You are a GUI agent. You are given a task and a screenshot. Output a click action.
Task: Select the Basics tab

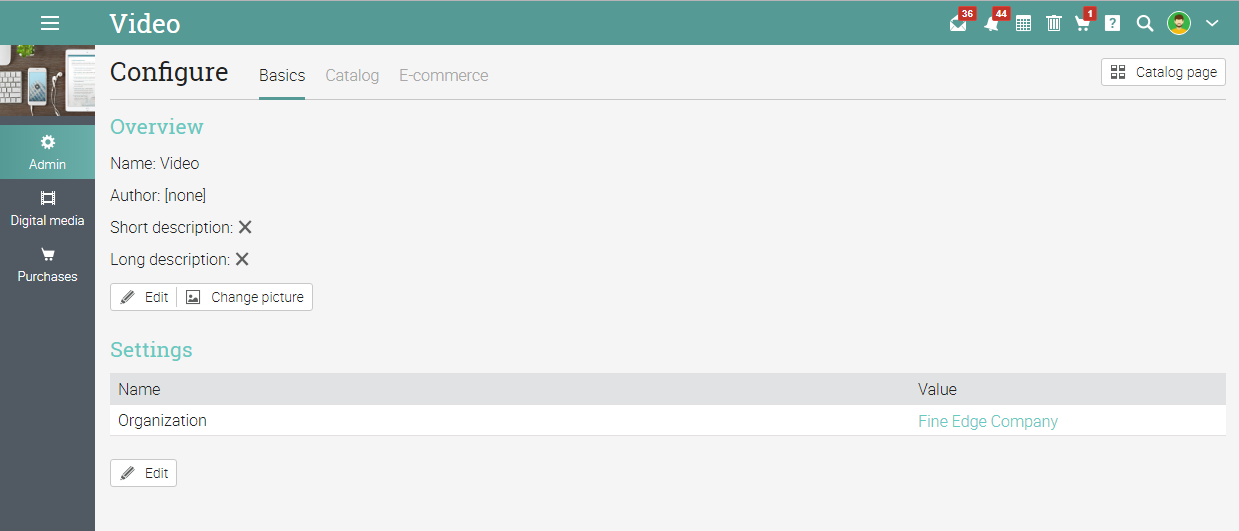[x=282, y=75]
